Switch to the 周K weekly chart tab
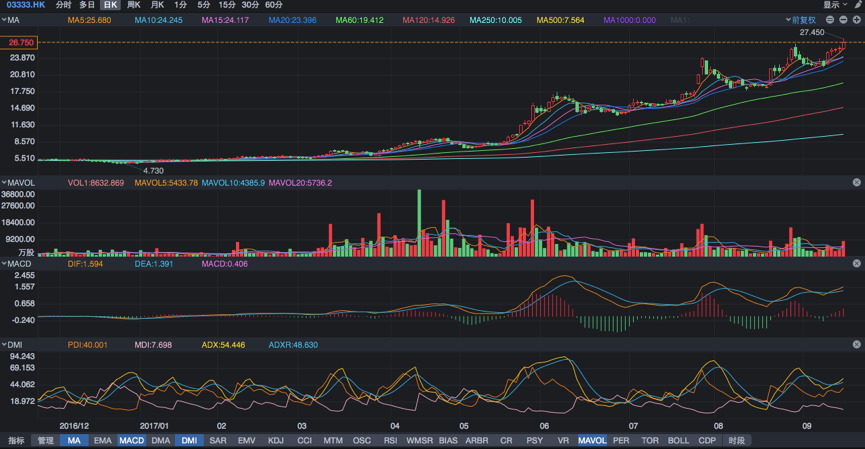Screen dimensions: 865x449 click(x=134, y=5)
